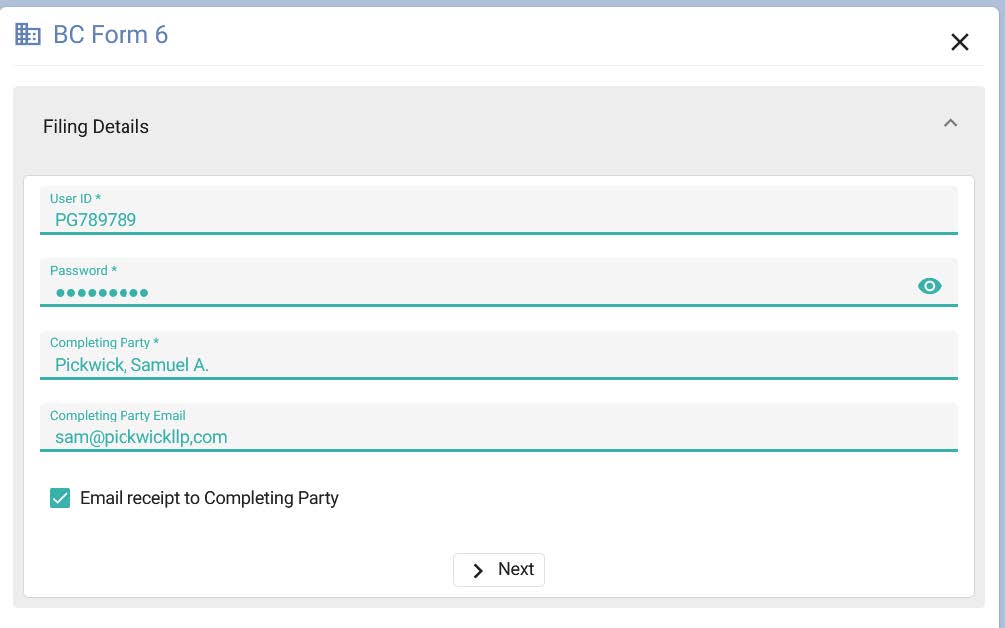Click the 'User ID *' field label
The image size is (1005, 628).
pyautogui.click(x=75, y=199)
